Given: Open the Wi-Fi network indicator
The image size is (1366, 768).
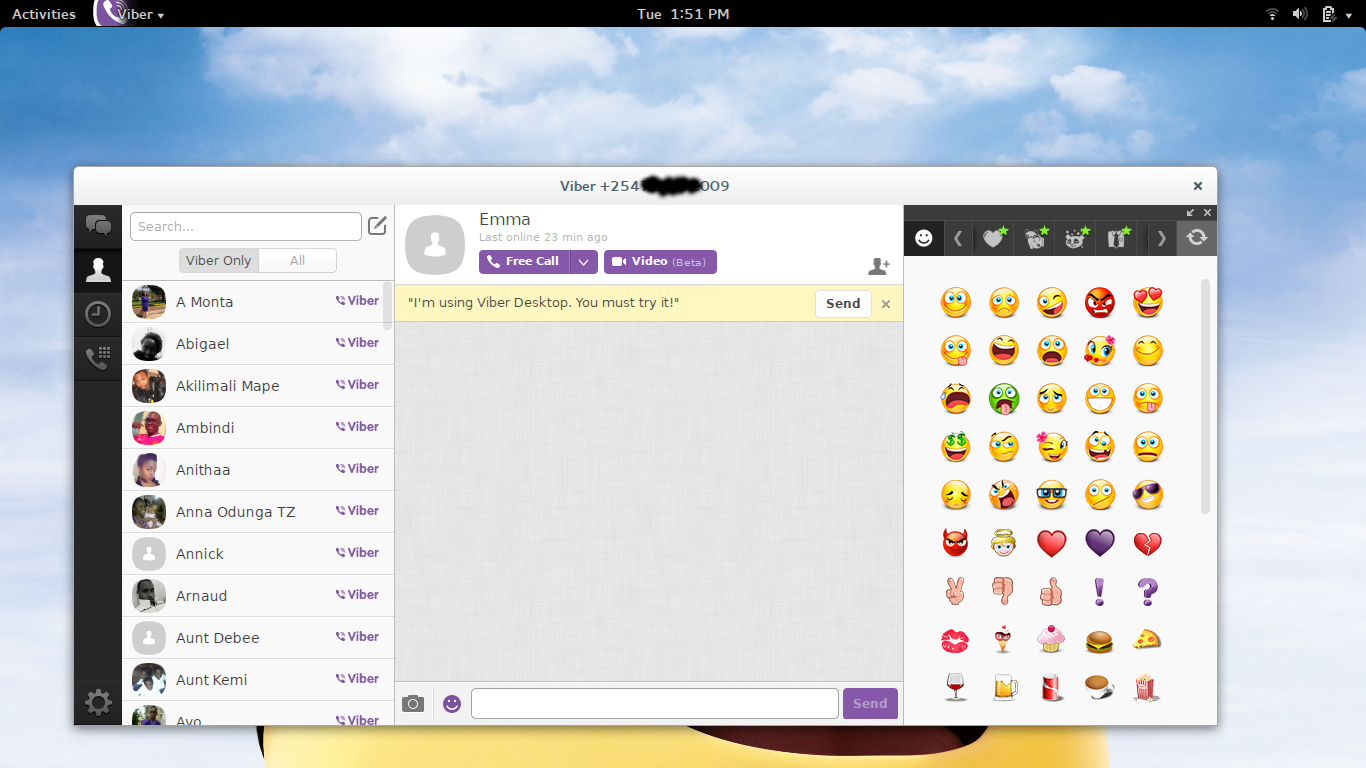Looking at the screenshot, I should 1272,14.
